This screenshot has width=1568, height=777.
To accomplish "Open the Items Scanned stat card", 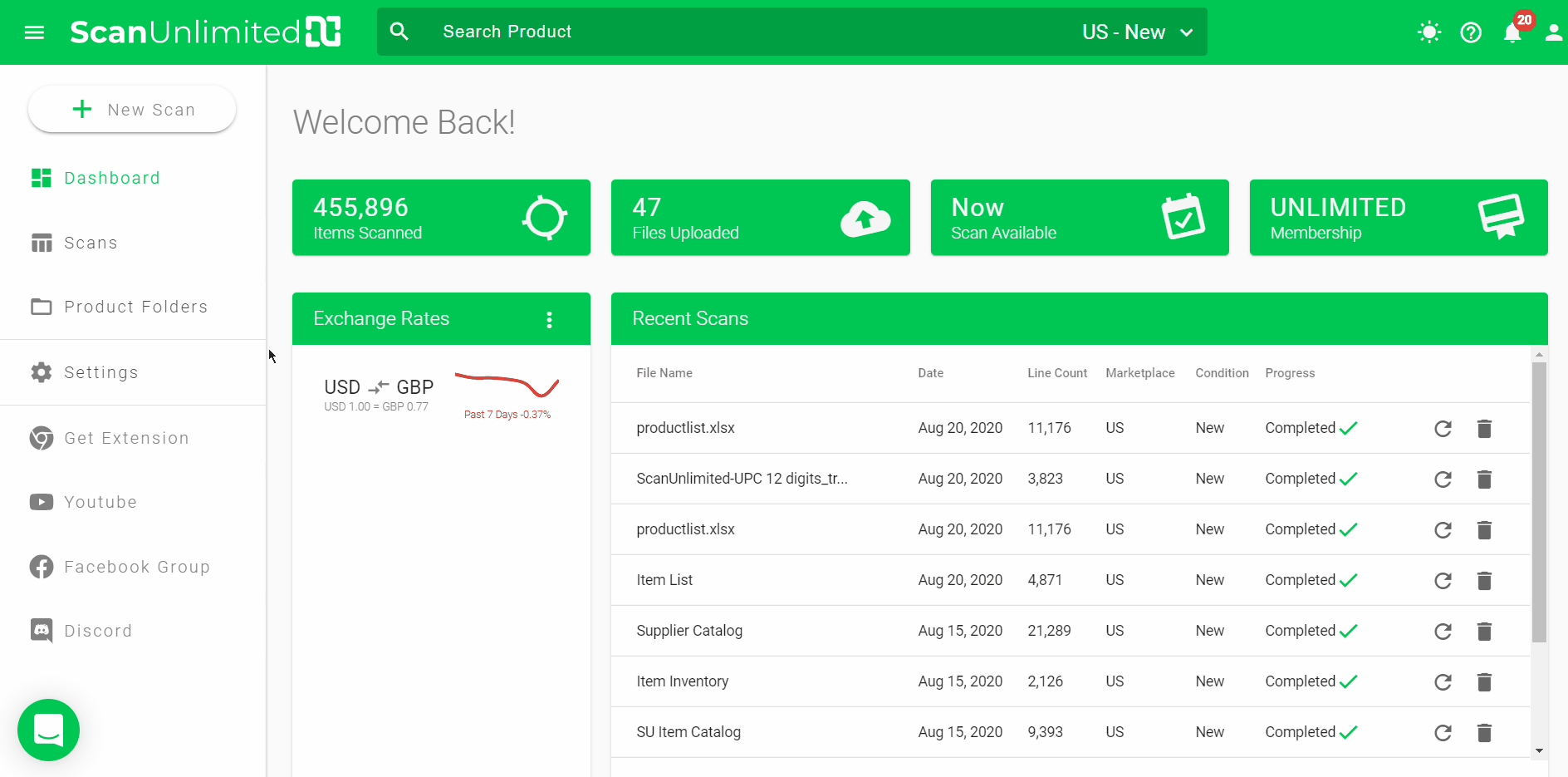I will (x=441, y=218).
